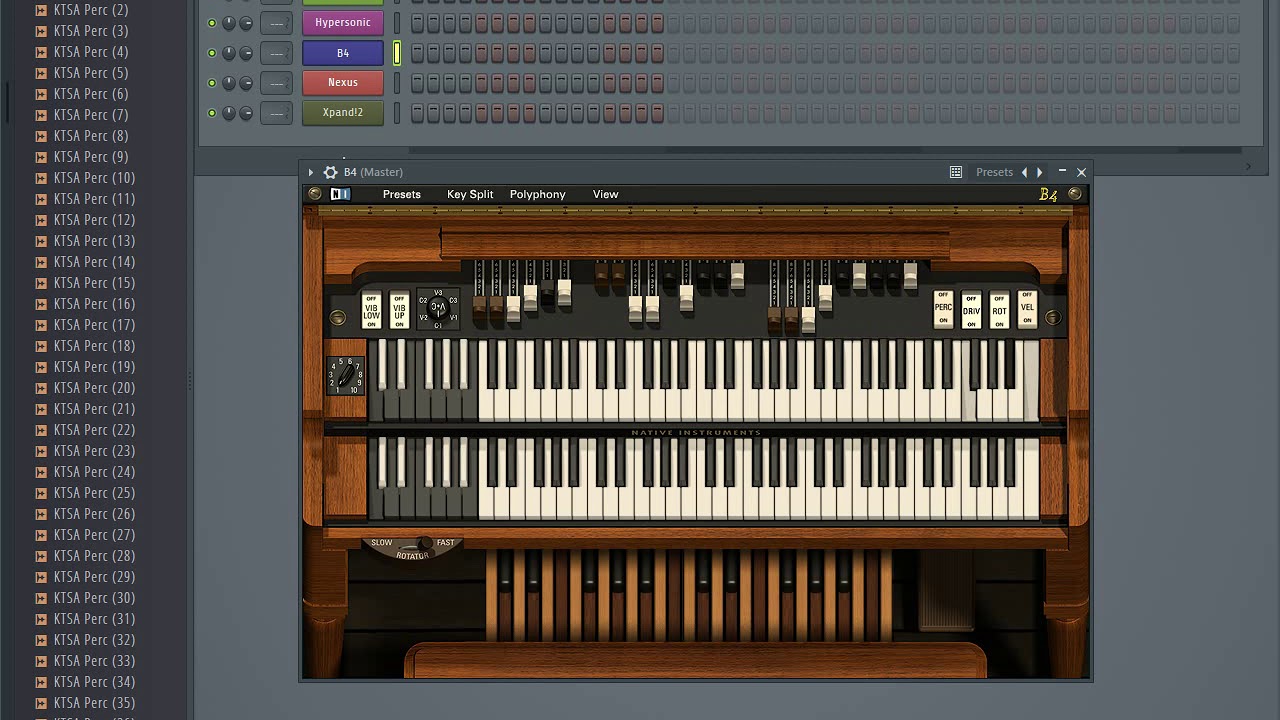Select the Hypersonic channel button
Image resolution: width=1280 pixels, height=720 pixels.
[343, 23]
